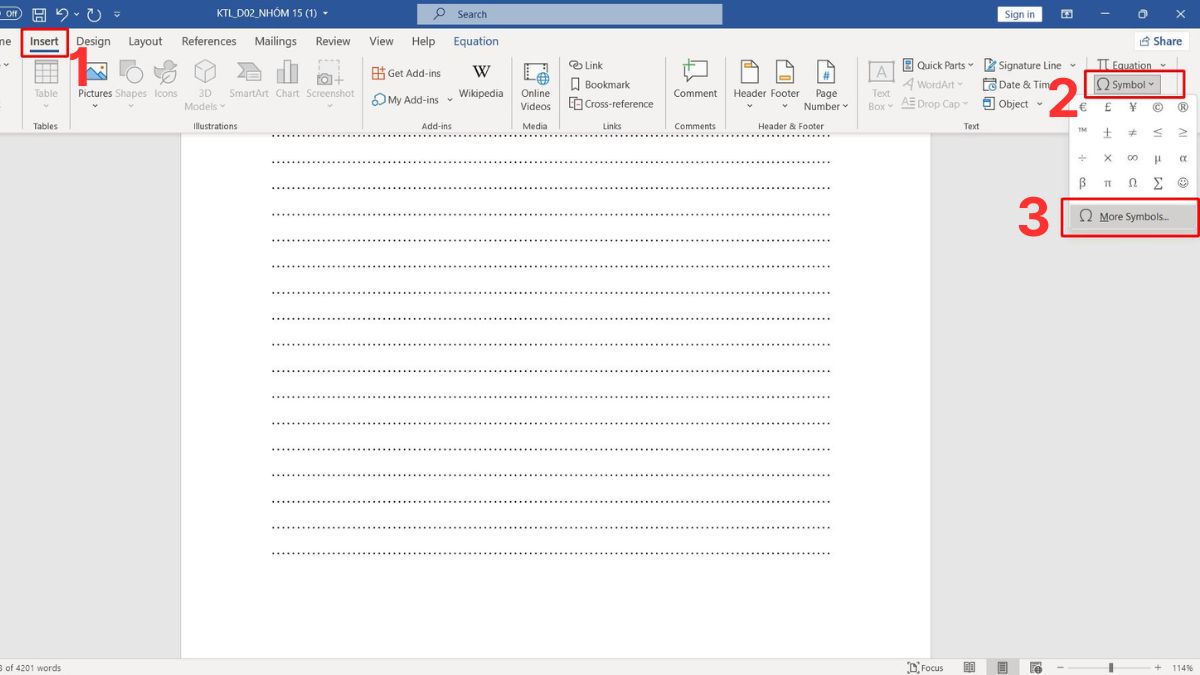Image resolution: width=1200 pixels, height=675 pixels.
Task: Insert the infinity ∞ symbol
Action: pos(1133,158)
